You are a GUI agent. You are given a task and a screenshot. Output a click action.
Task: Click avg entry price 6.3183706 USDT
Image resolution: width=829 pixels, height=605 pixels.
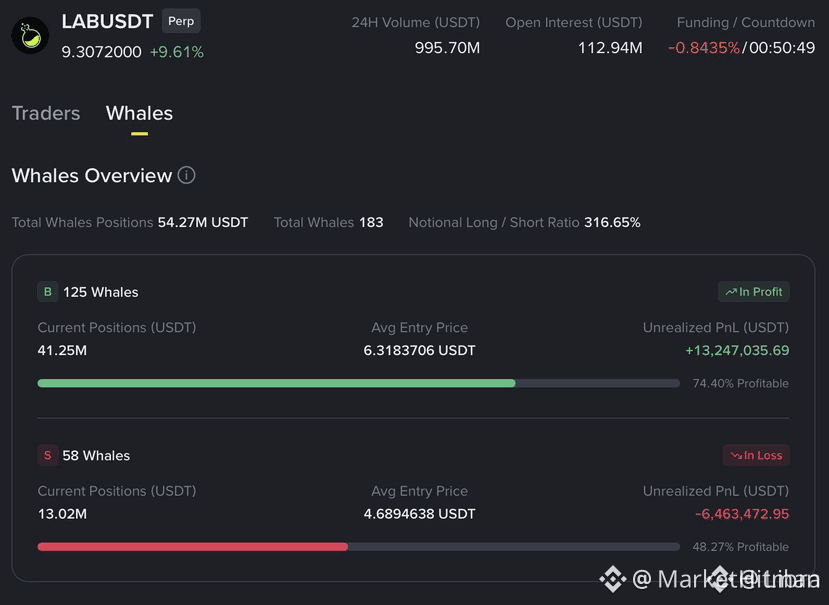[419, 350]
